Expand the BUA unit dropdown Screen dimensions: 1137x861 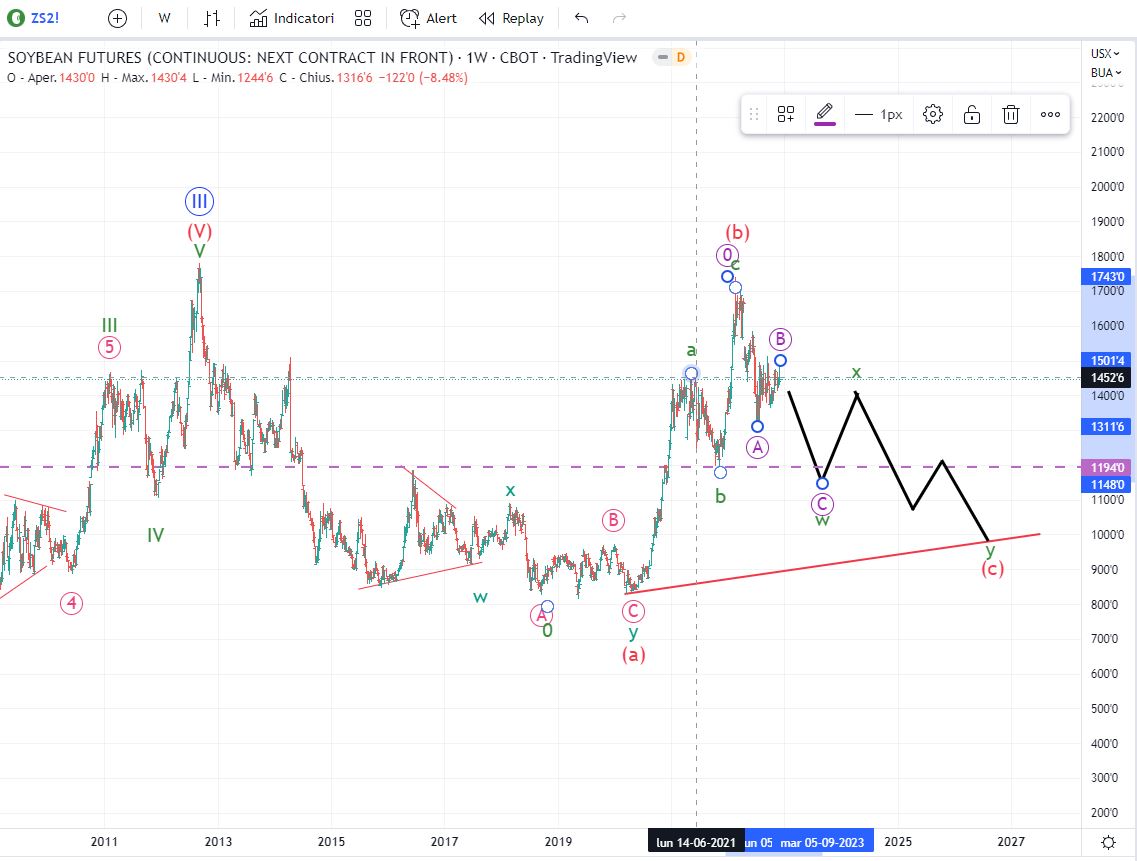1106,73
